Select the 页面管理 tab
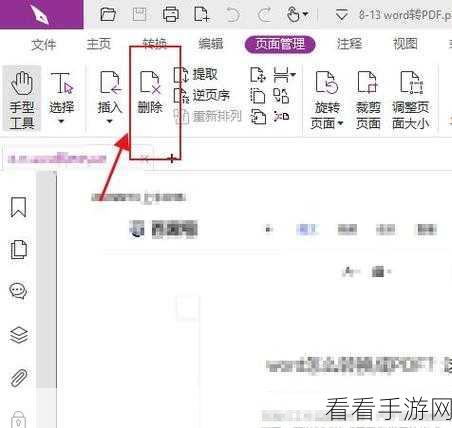The image size is (452, 428). pyautogui.click(x=280, y=44)
